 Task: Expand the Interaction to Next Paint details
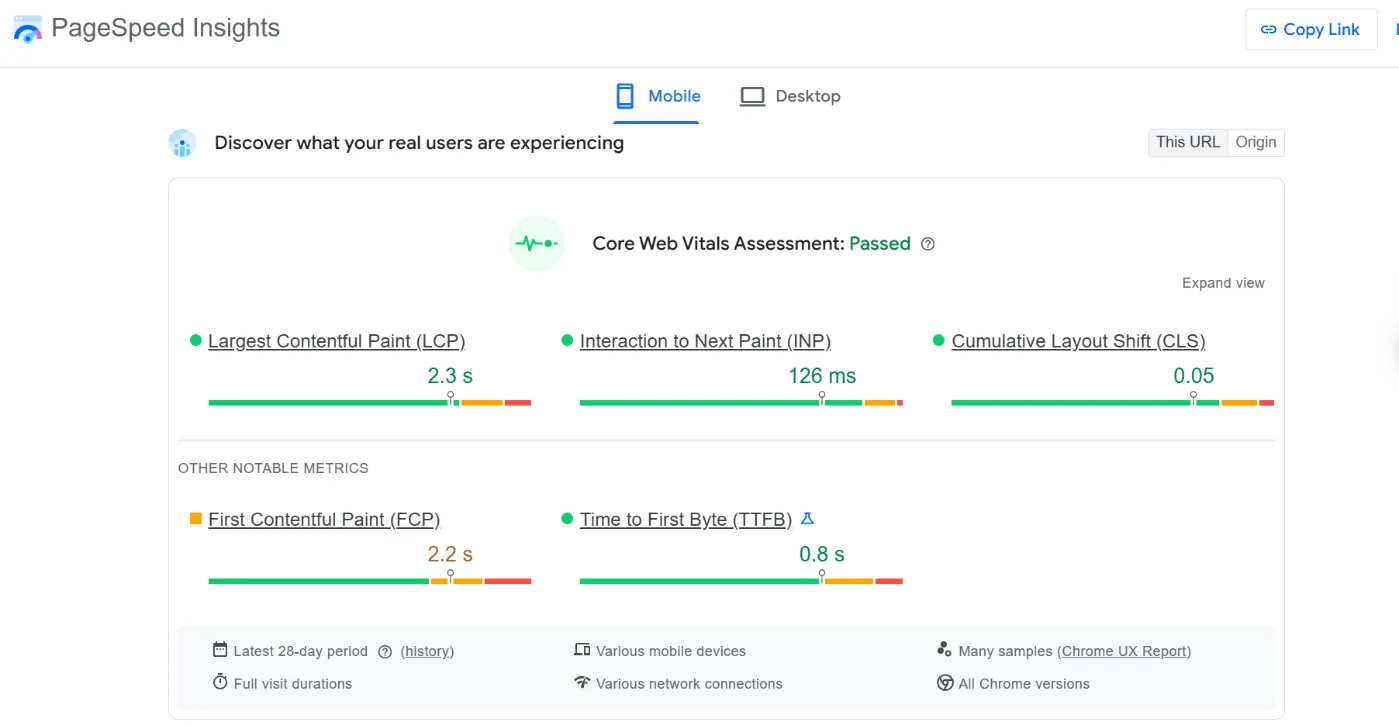(705, 340)
